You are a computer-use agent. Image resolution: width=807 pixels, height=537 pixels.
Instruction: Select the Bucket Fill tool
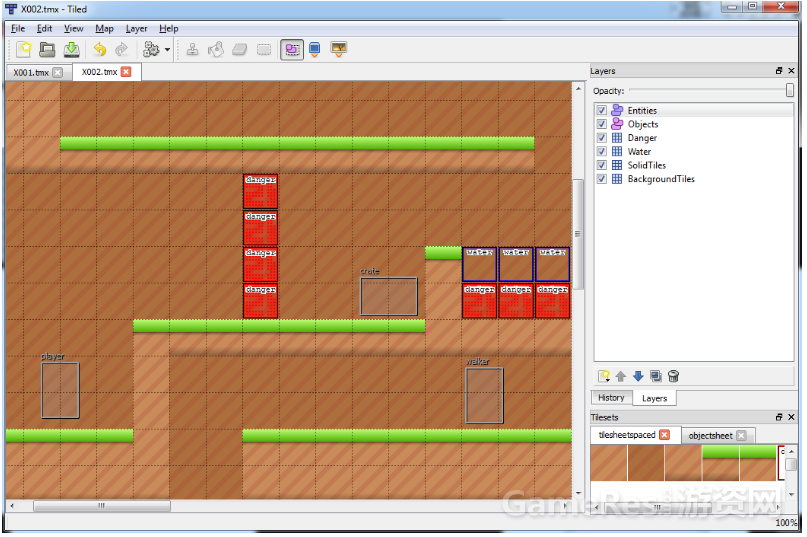[216, 49]
